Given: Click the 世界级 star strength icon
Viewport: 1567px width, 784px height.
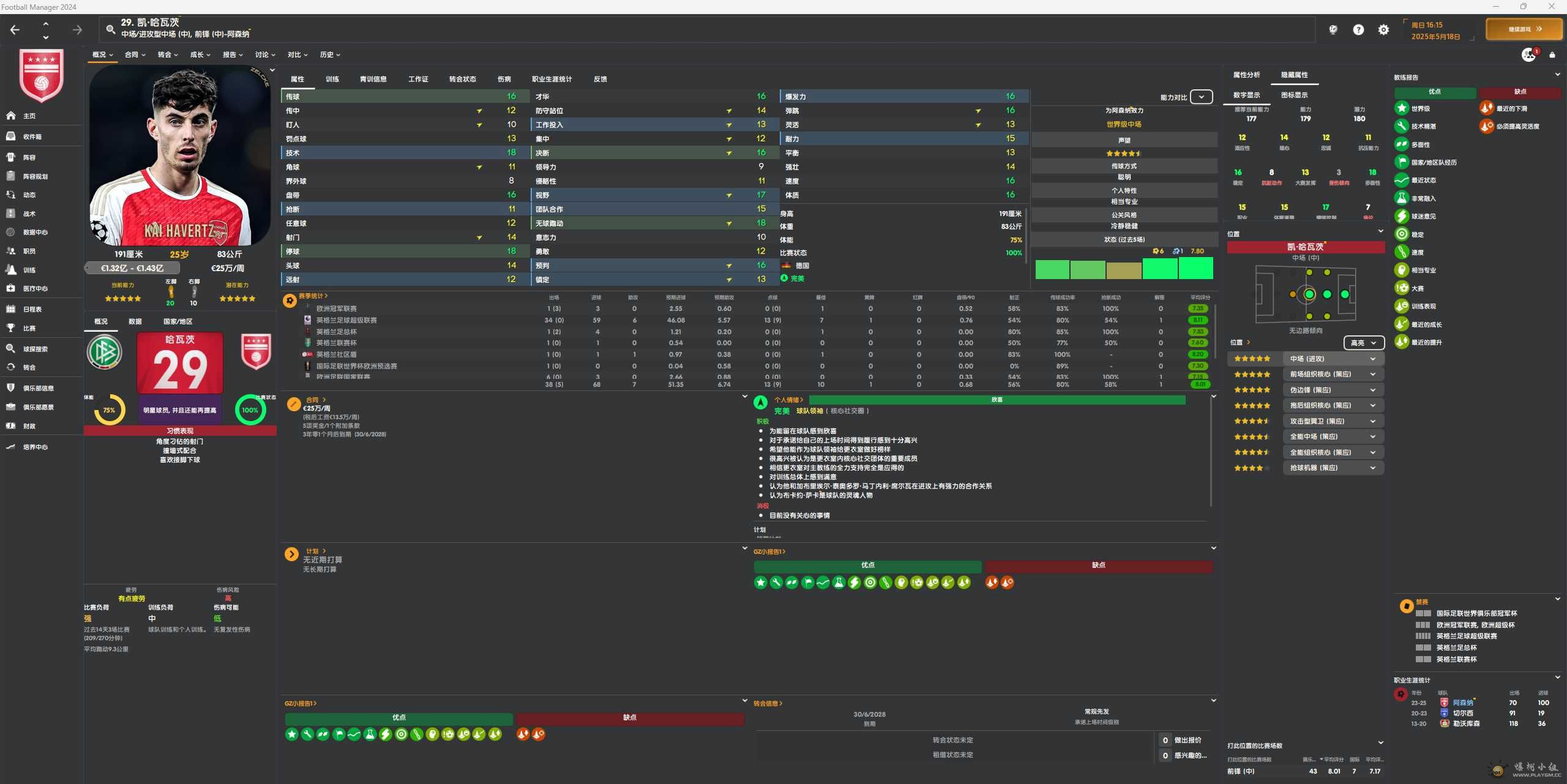Looking at the screenshot, I should (x=1402, y=108).
